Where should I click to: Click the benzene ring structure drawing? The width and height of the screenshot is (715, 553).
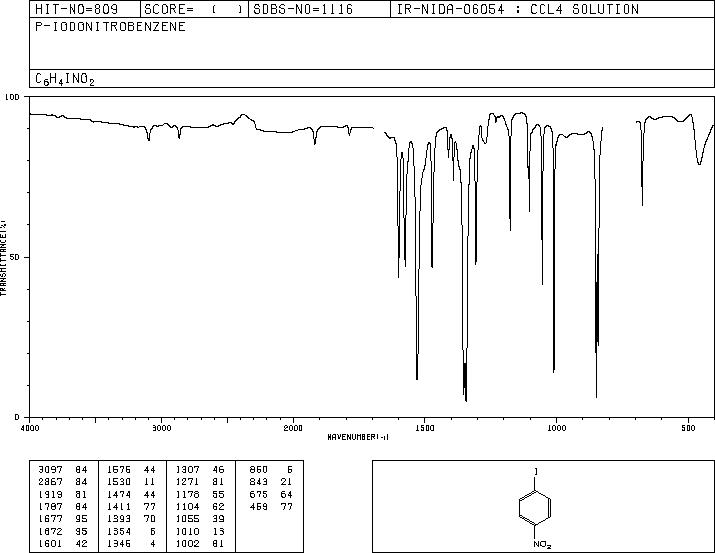(535, 507)
